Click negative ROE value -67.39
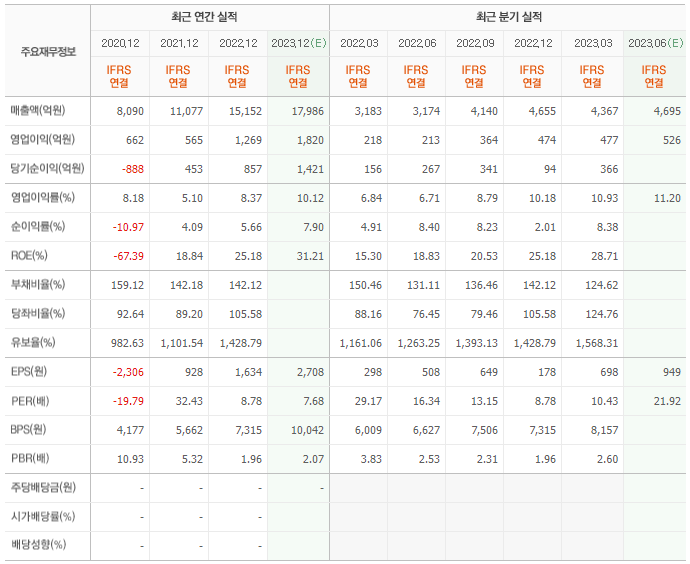The height and width of the screenshot is (564, 690). [x=128, y=256]
